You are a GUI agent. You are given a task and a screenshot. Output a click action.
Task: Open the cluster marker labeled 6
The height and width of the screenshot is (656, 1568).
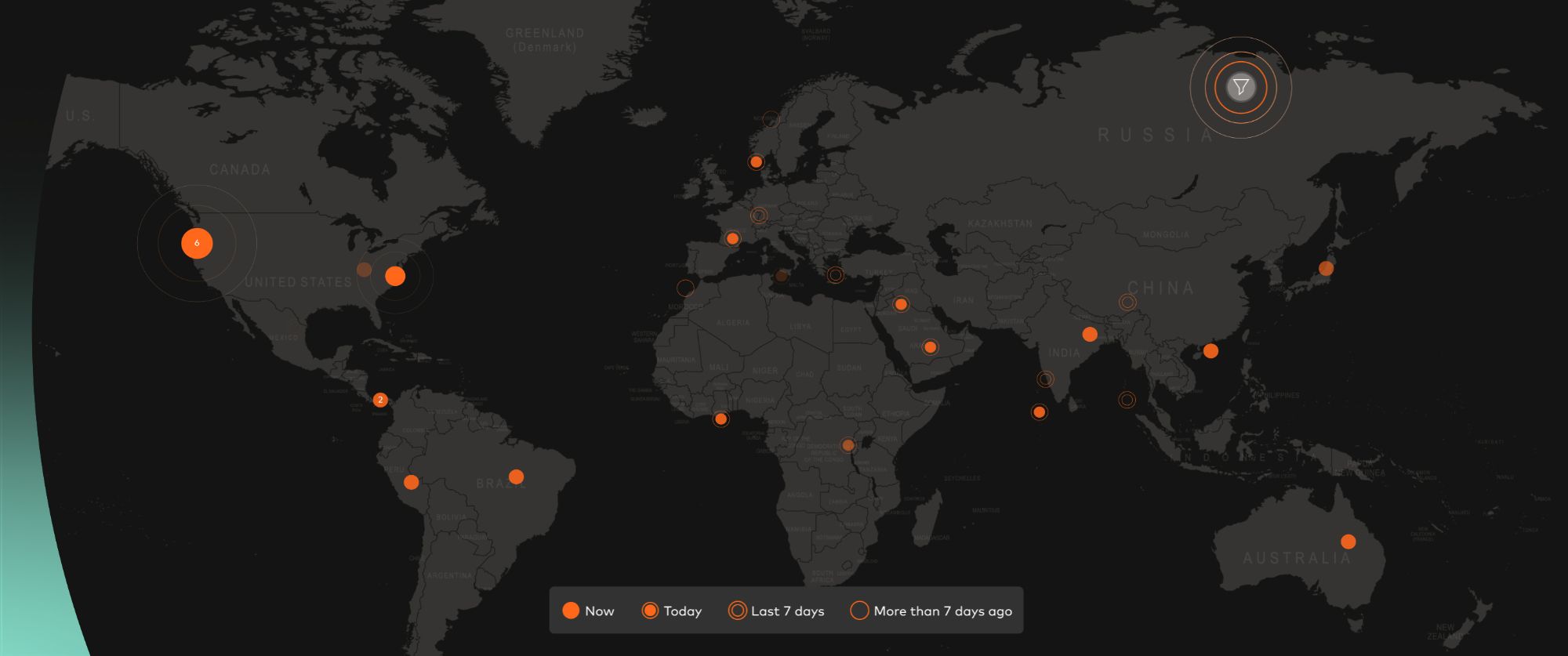197,243
